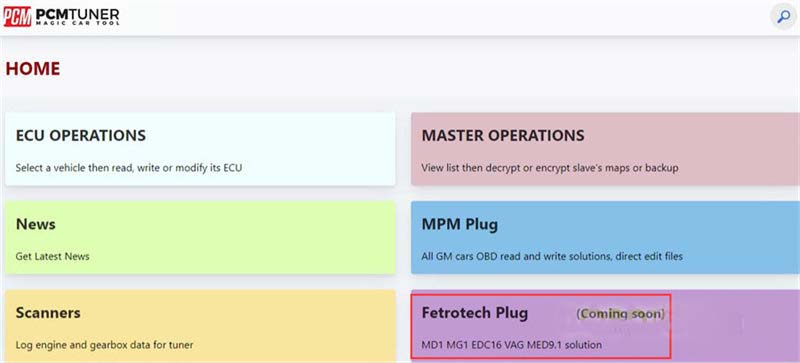Image resolution: width=800 pixels, height=363 pixels.
Task: Open the News card
Action: pyautogui.click(x=200, y=238)
